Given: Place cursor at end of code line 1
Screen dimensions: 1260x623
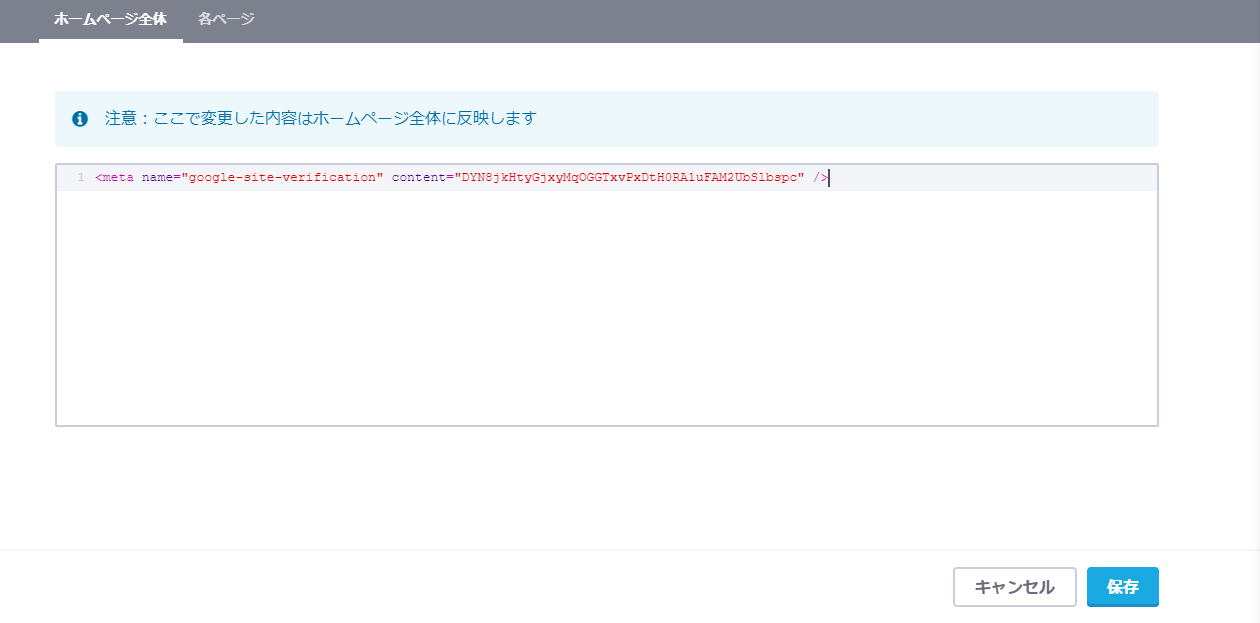Looking at the screenshot, I should [830, 177].
